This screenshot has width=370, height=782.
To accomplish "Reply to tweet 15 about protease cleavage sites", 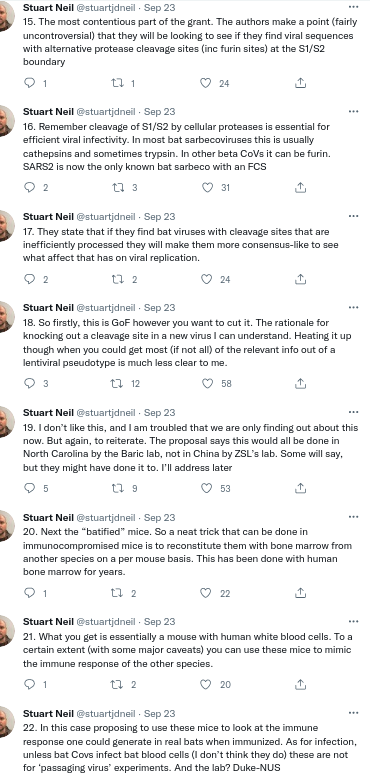I will [x=30, y=83].
